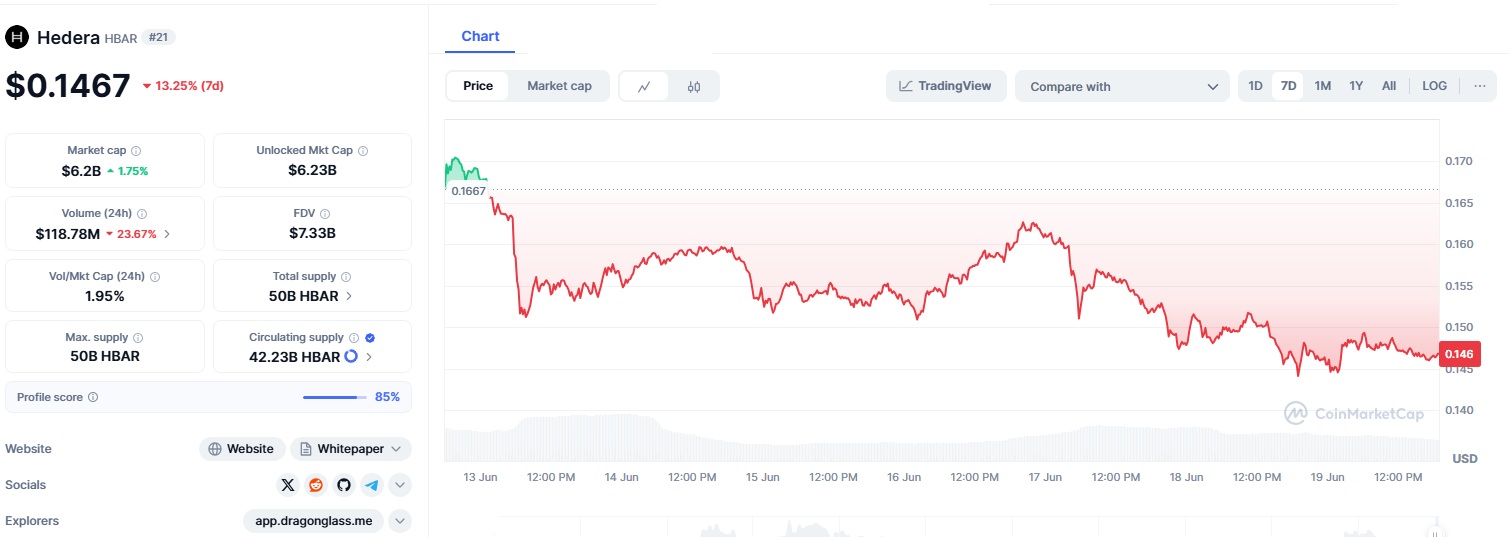This screenshot has width=1509, height=537.
Task: Select the line chart view icon
Action: (645, 86)
